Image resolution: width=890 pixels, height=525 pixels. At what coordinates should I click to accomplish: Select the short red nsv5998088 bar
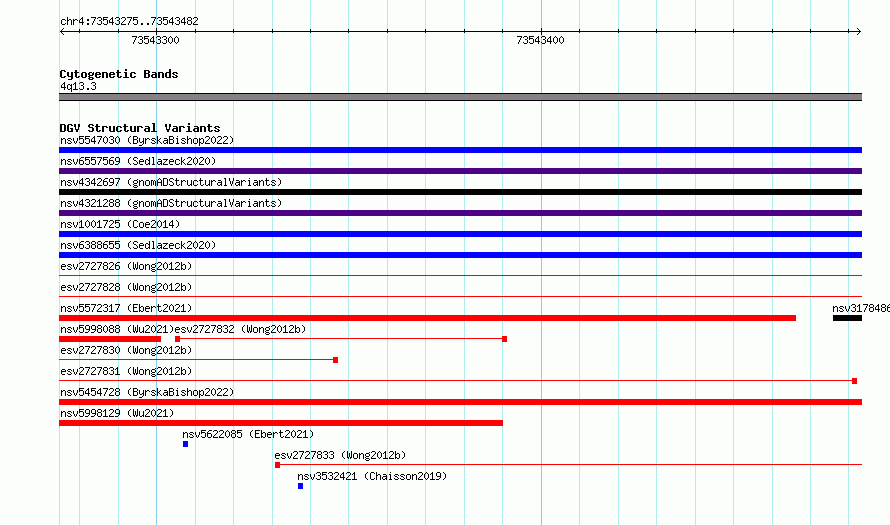point(110,339)
